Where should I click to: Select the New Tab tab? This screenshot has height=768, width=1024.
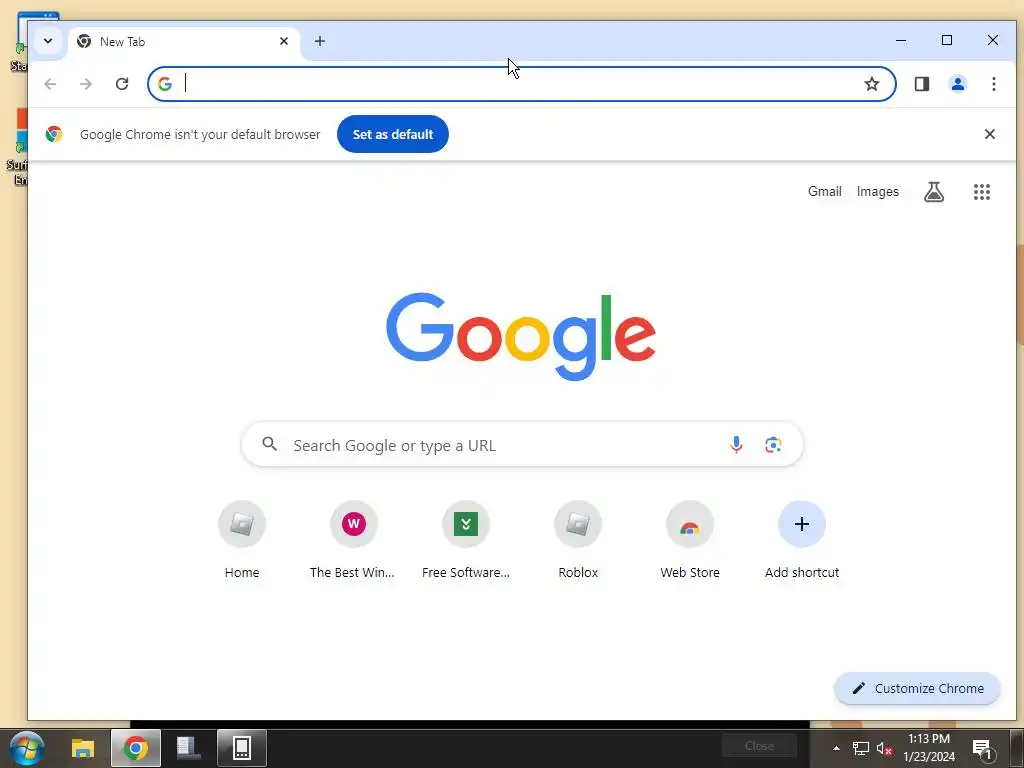tap(184, 42)
